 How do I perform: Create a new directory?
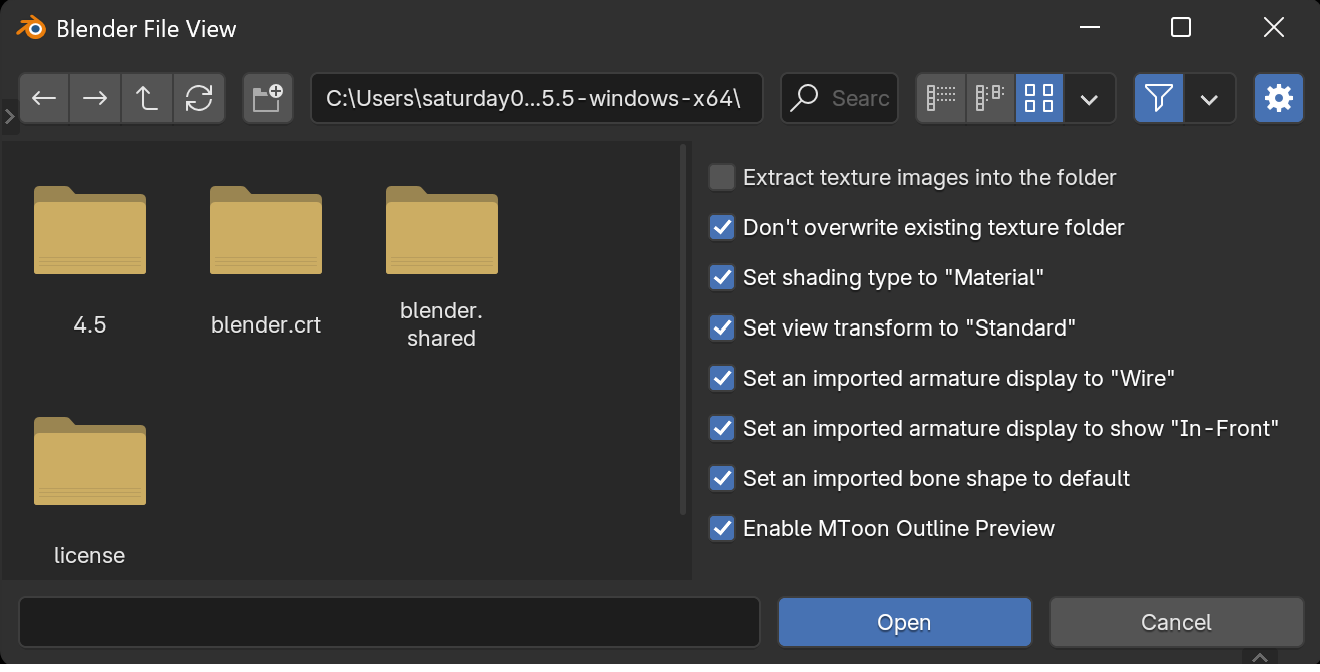point(267,98)
